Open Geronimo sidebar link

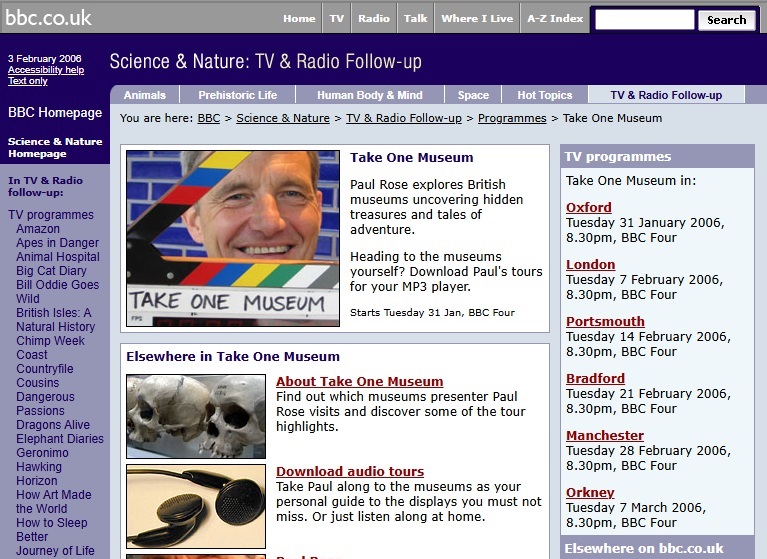point(42,453)
